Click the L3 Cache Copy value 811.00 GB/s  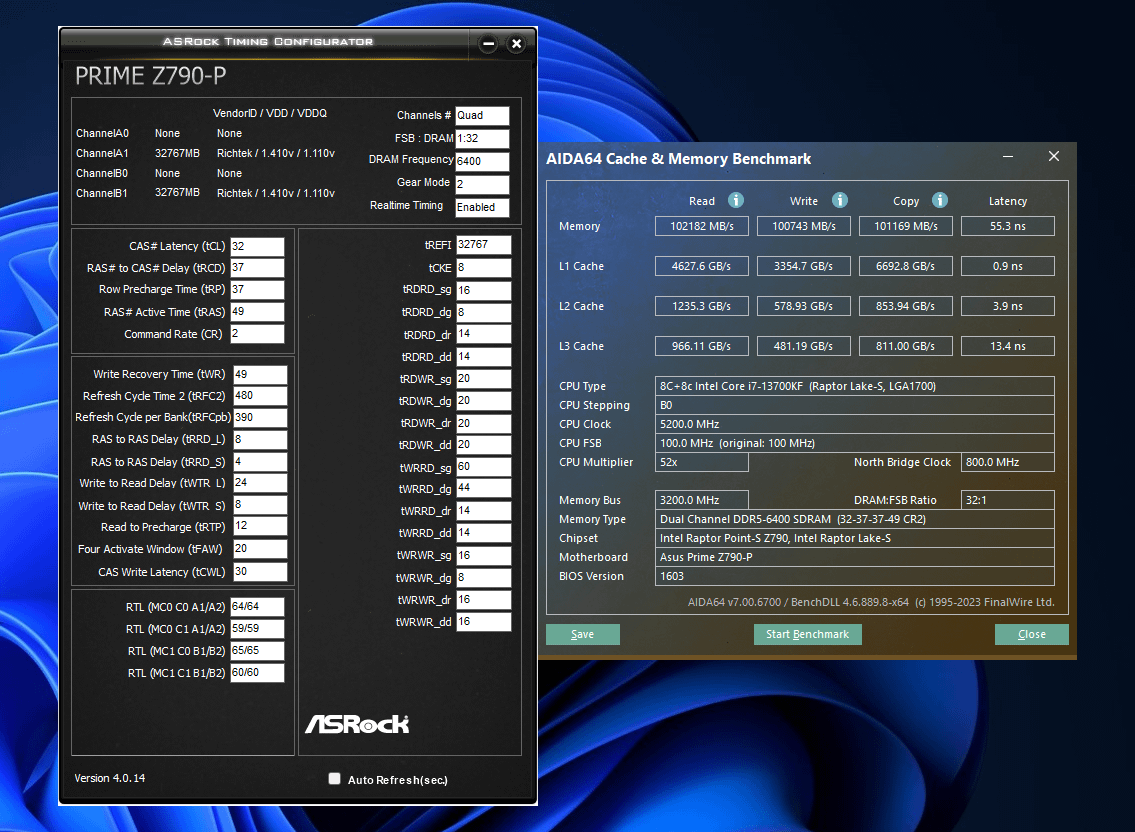coord(906,346)
